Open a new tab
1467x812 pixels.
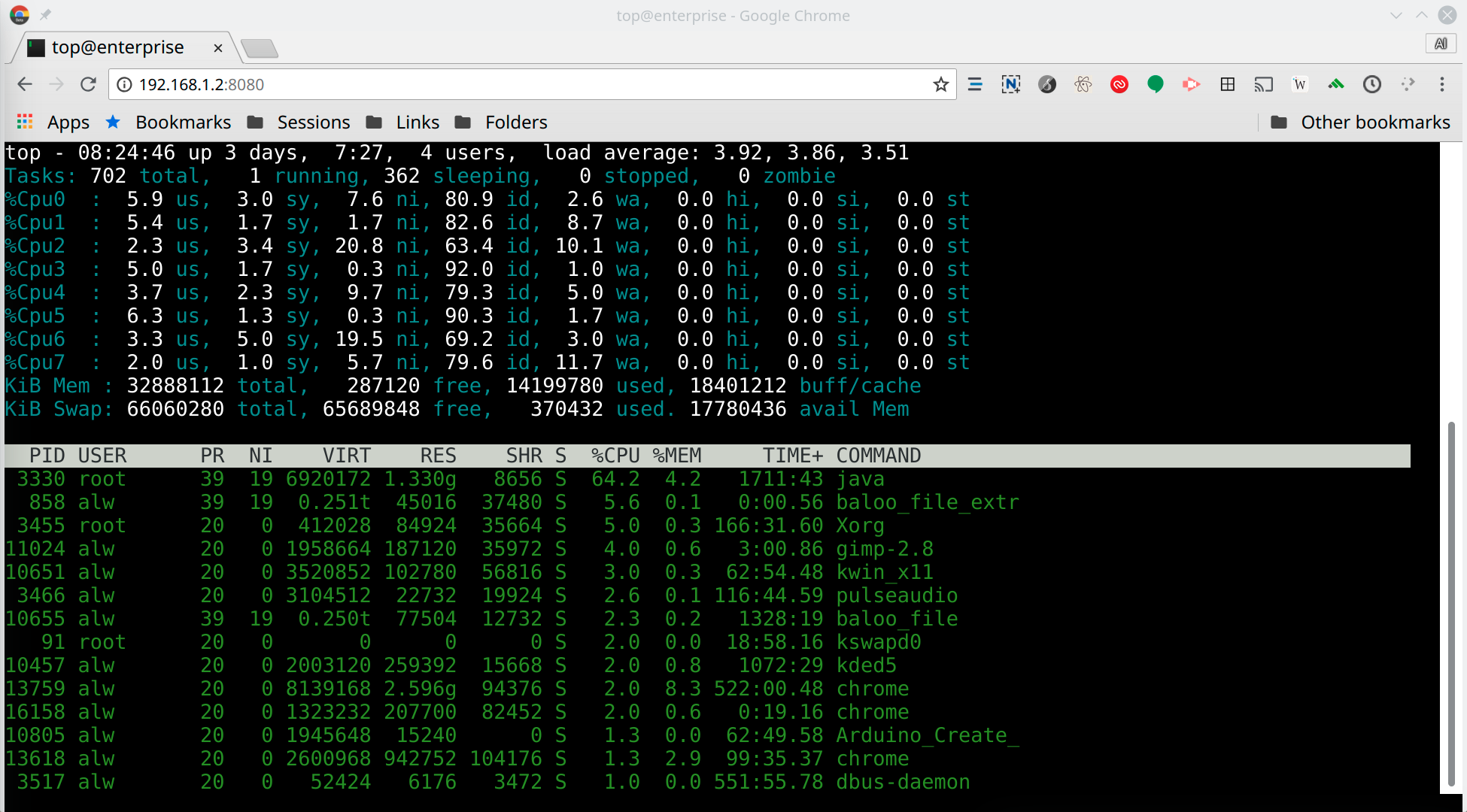(260, 48)
